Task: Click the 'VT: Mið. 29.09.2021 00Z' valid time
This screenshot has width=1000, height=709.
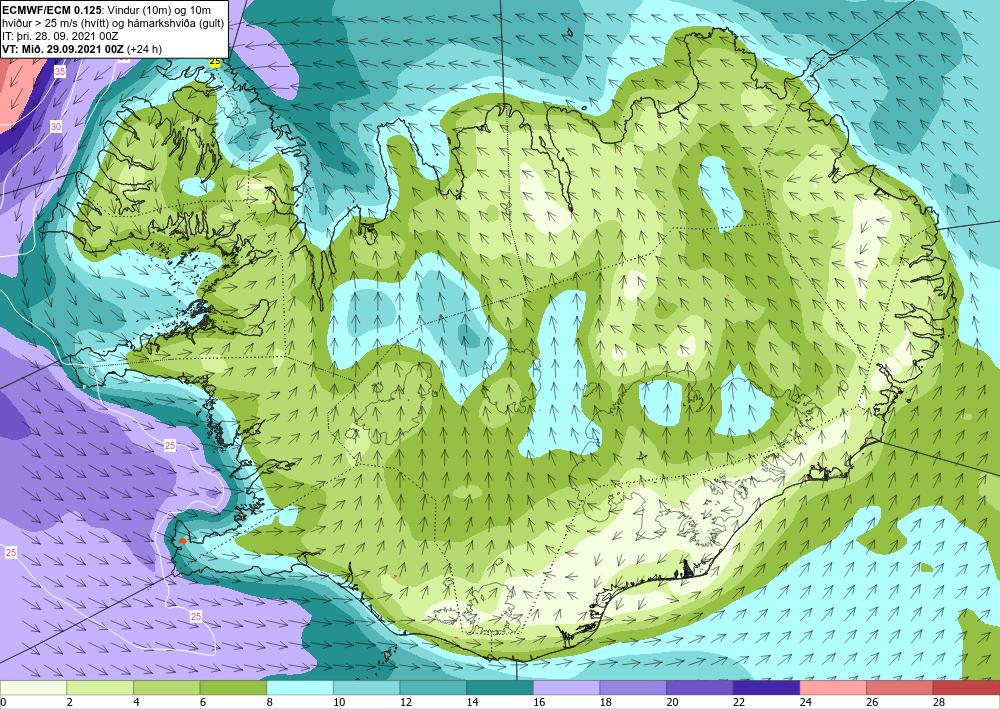Action: [64, 49]
